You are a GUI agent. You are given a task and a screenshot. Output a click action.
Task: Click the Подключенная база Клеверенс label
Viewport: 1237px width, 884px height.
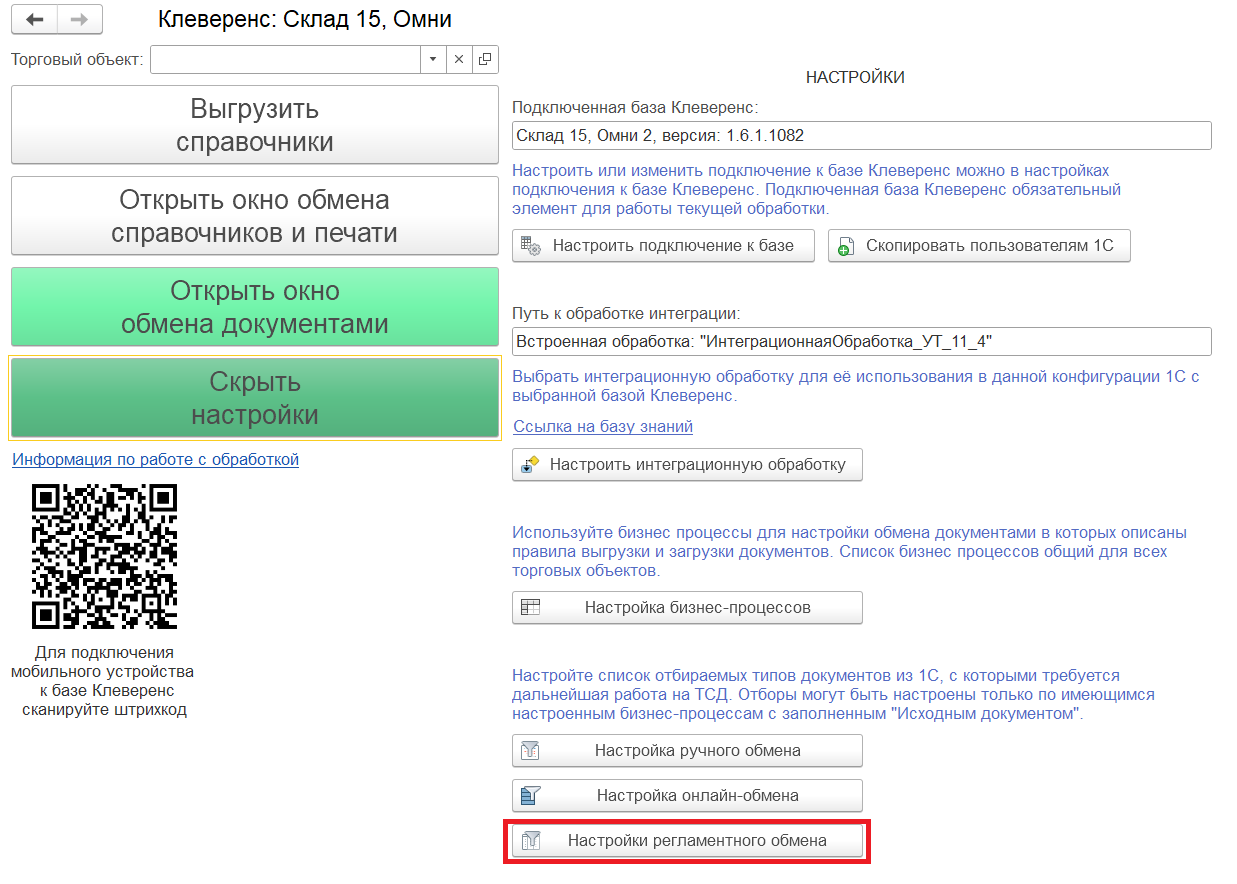tap(636, 107)
